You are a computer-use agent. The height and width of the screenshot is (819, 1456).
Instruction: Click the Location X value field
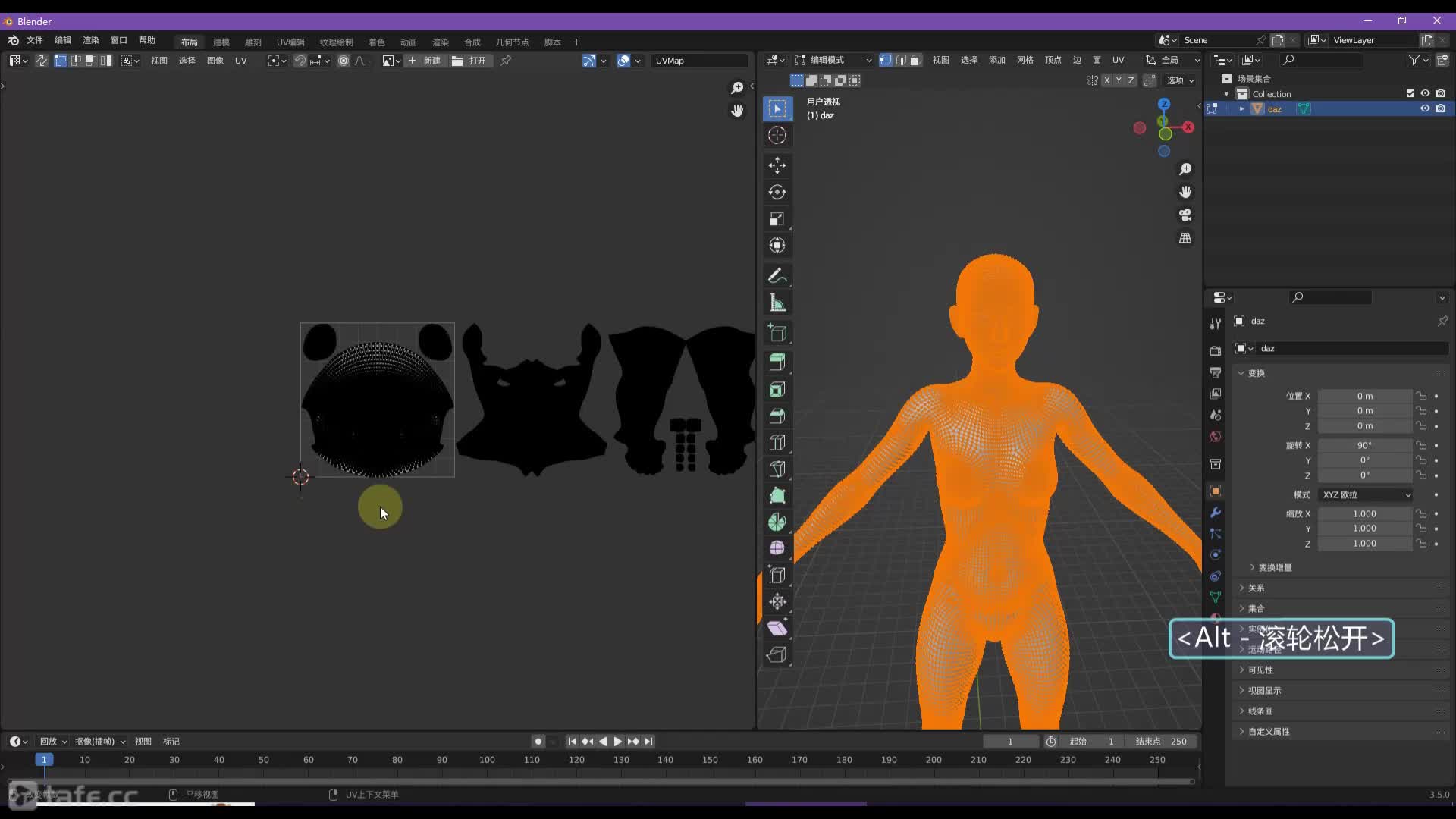(1364, 397)
